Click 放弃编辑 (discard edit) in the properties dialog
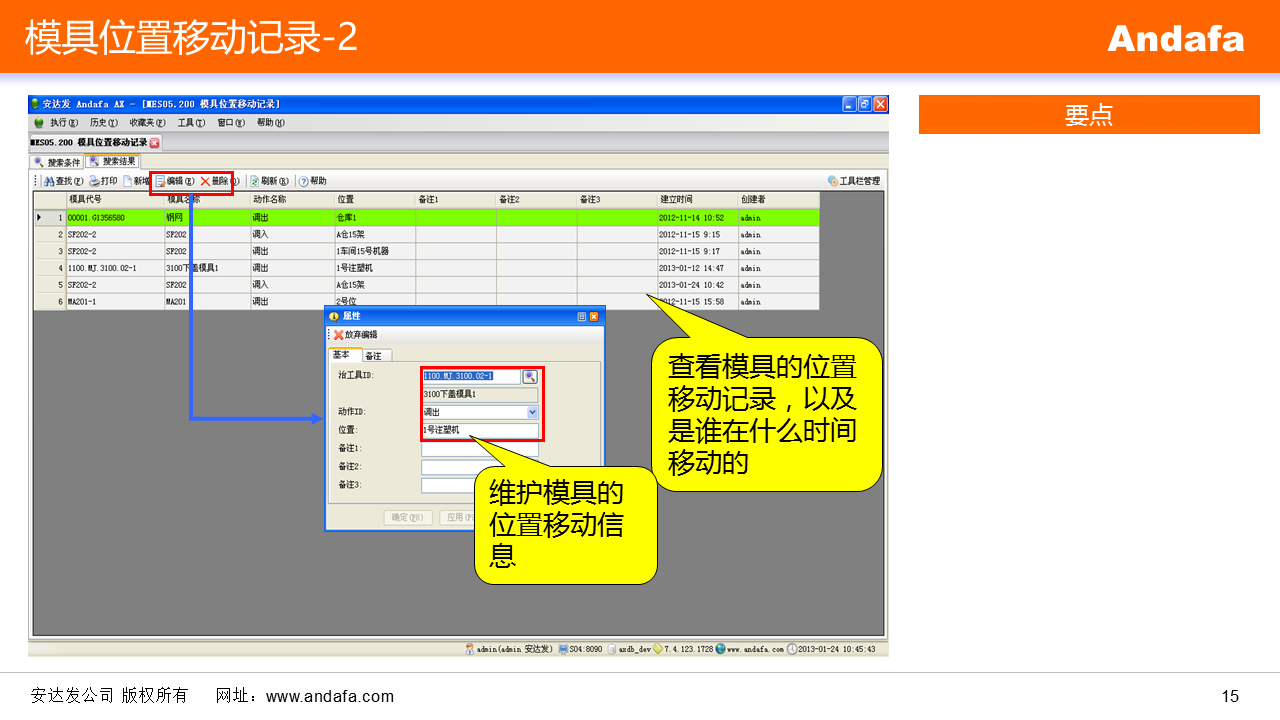 pos(355,335)
